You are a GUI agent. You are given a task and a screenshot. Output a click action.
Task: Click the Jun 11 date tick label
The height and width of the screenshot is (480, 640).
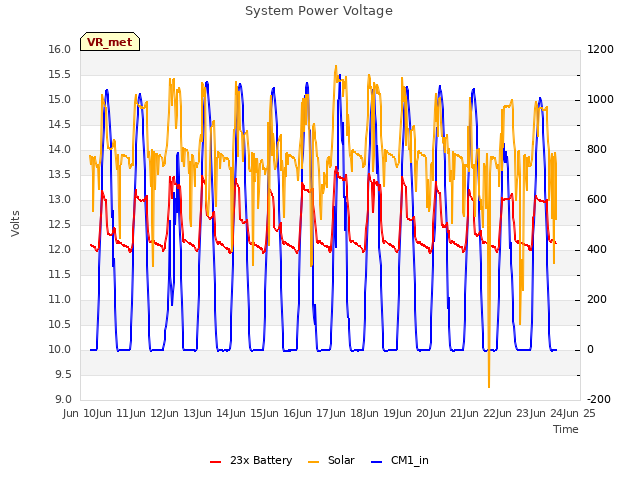(114, 413)
